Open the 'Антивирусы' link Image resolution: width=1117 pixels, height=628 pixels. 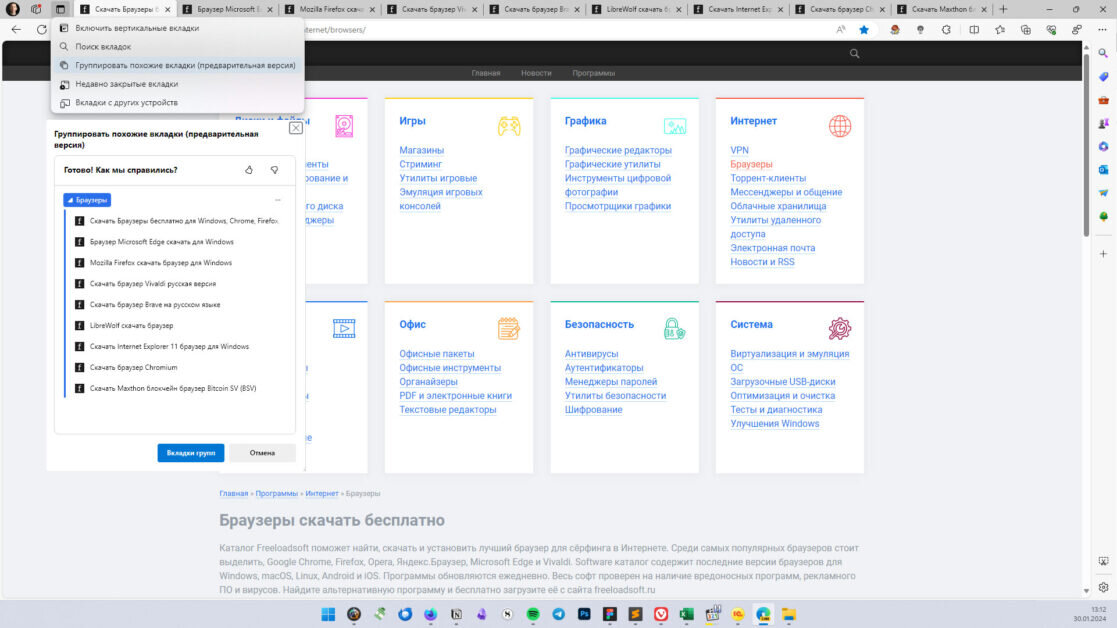coord(591,354)
